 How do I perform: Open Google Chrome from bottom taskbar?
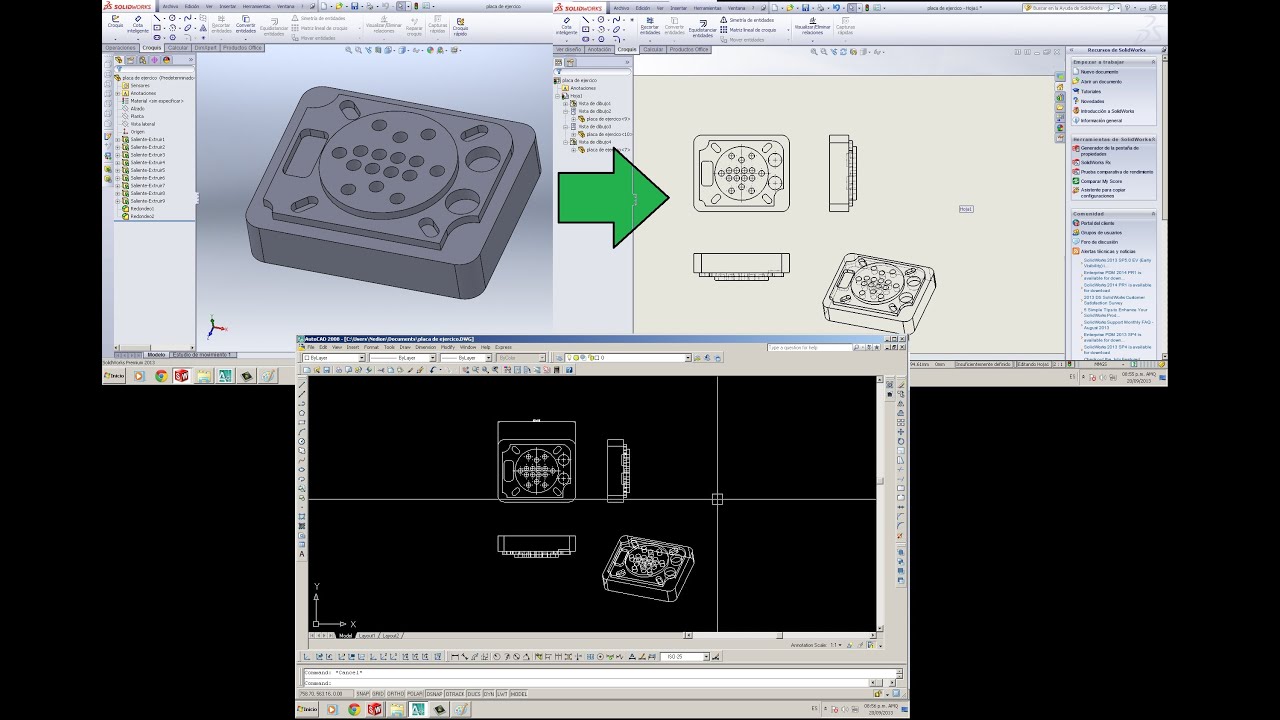click(x=355, y=709)
